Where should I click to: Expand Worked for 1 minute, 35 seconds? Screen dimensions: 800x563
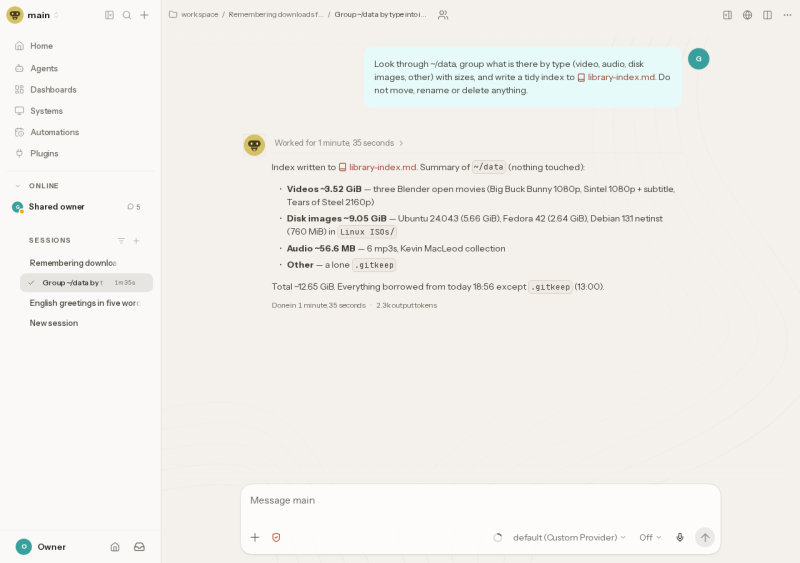pos(339,143)
